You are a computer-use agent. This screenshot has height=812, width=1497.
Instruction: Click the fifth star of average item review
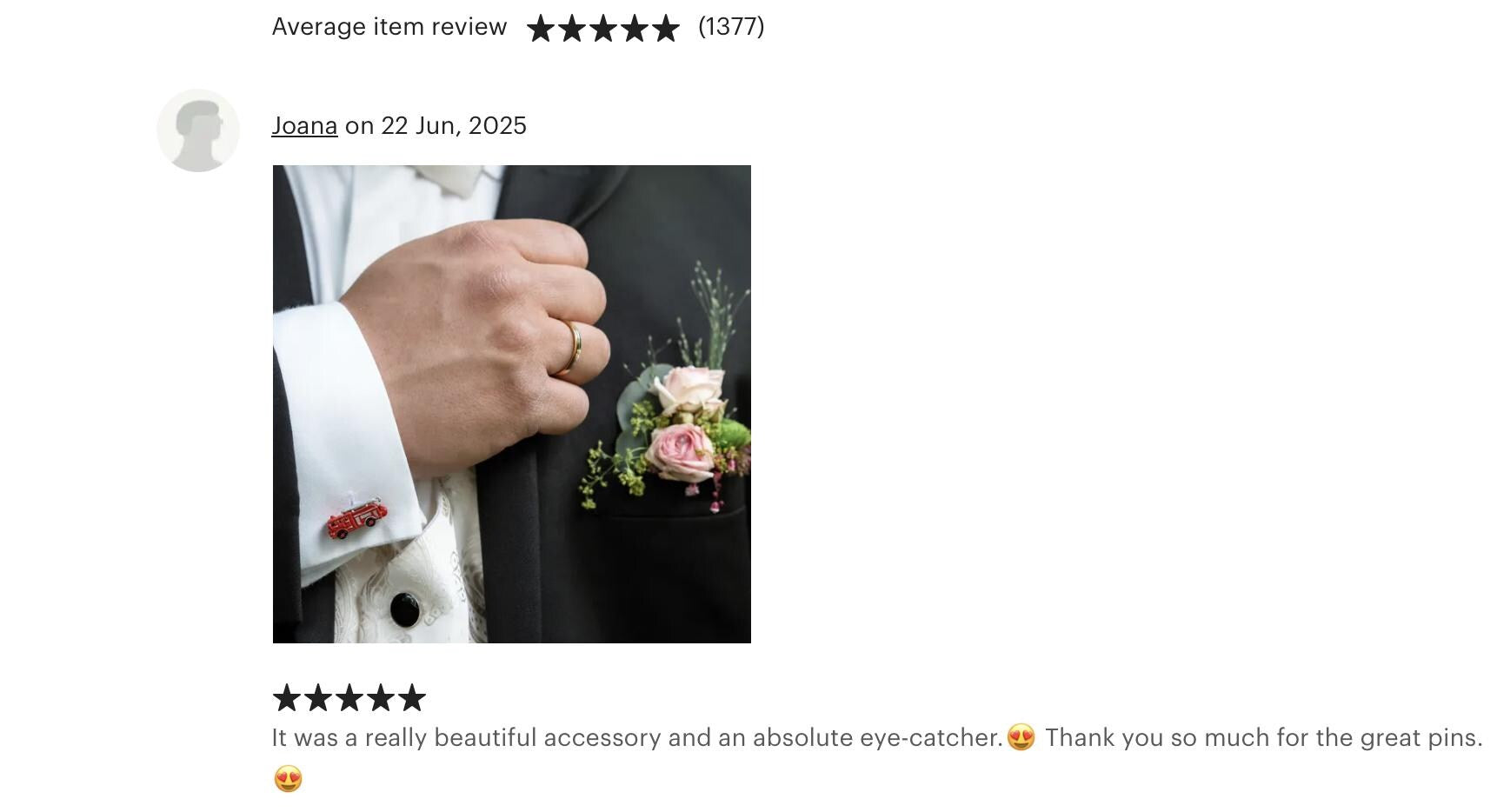click(x=666, y=29)
